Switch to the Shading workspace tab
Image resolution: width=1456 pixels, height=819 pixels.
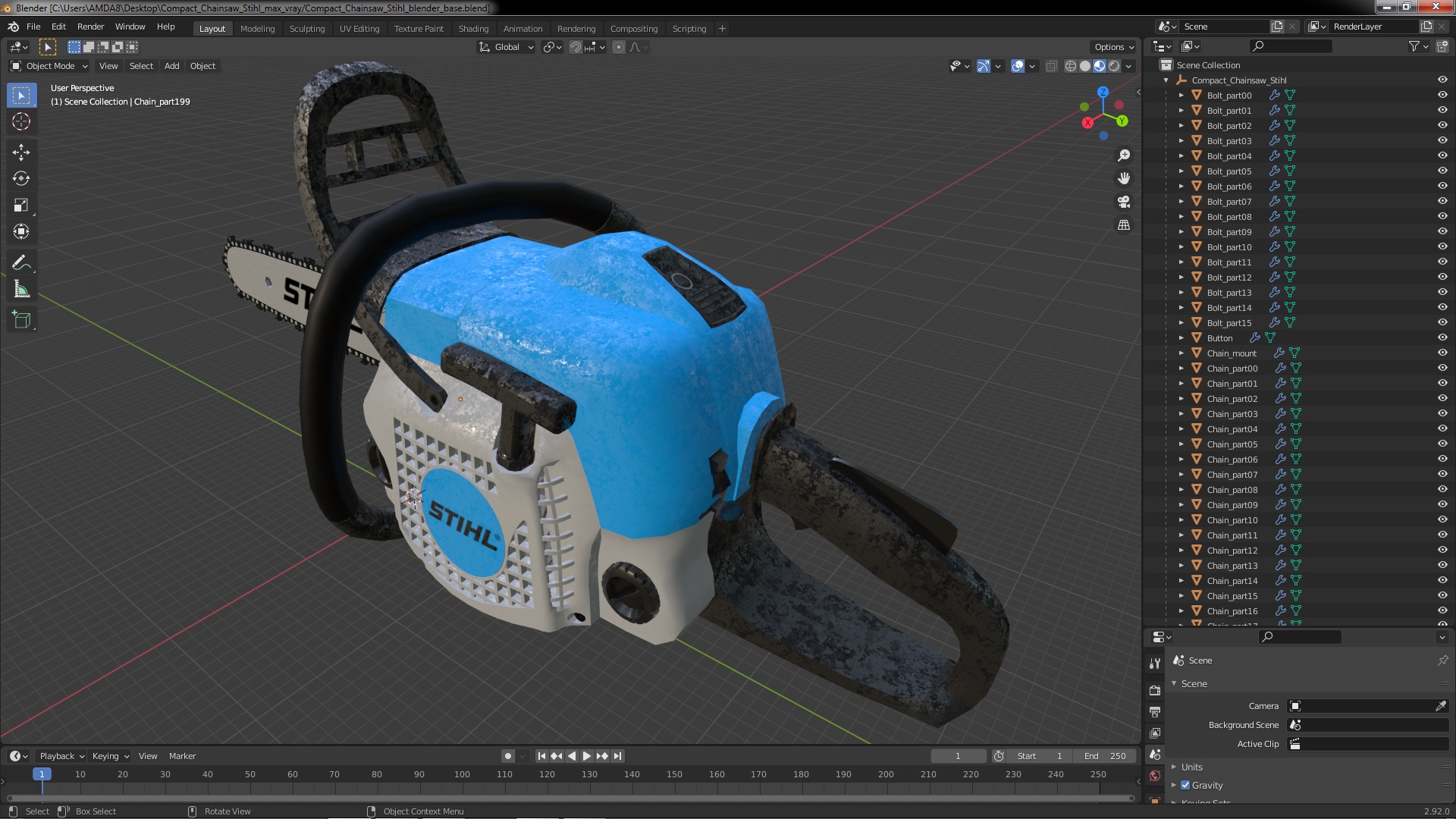tap(473, 29)
